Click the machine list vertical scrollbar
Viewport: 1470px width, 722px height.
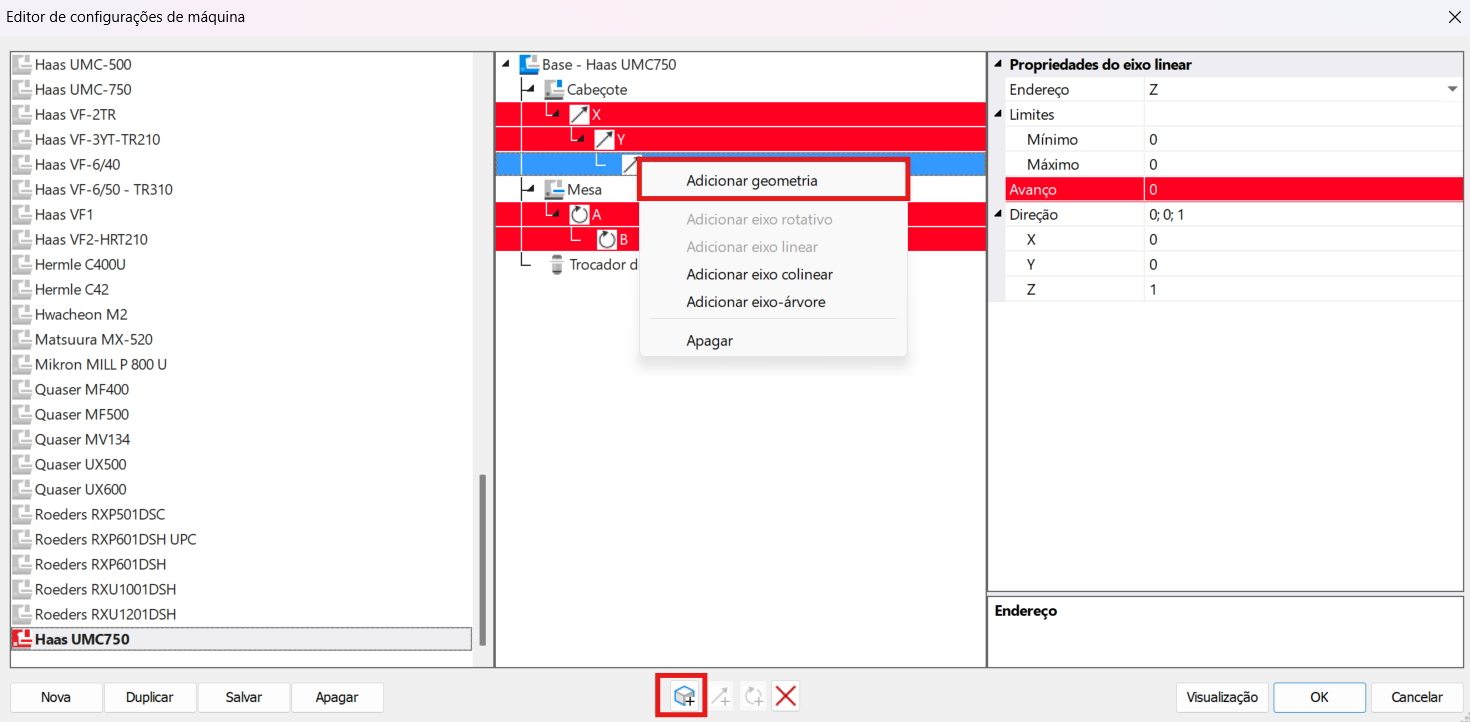coord(483,560)
